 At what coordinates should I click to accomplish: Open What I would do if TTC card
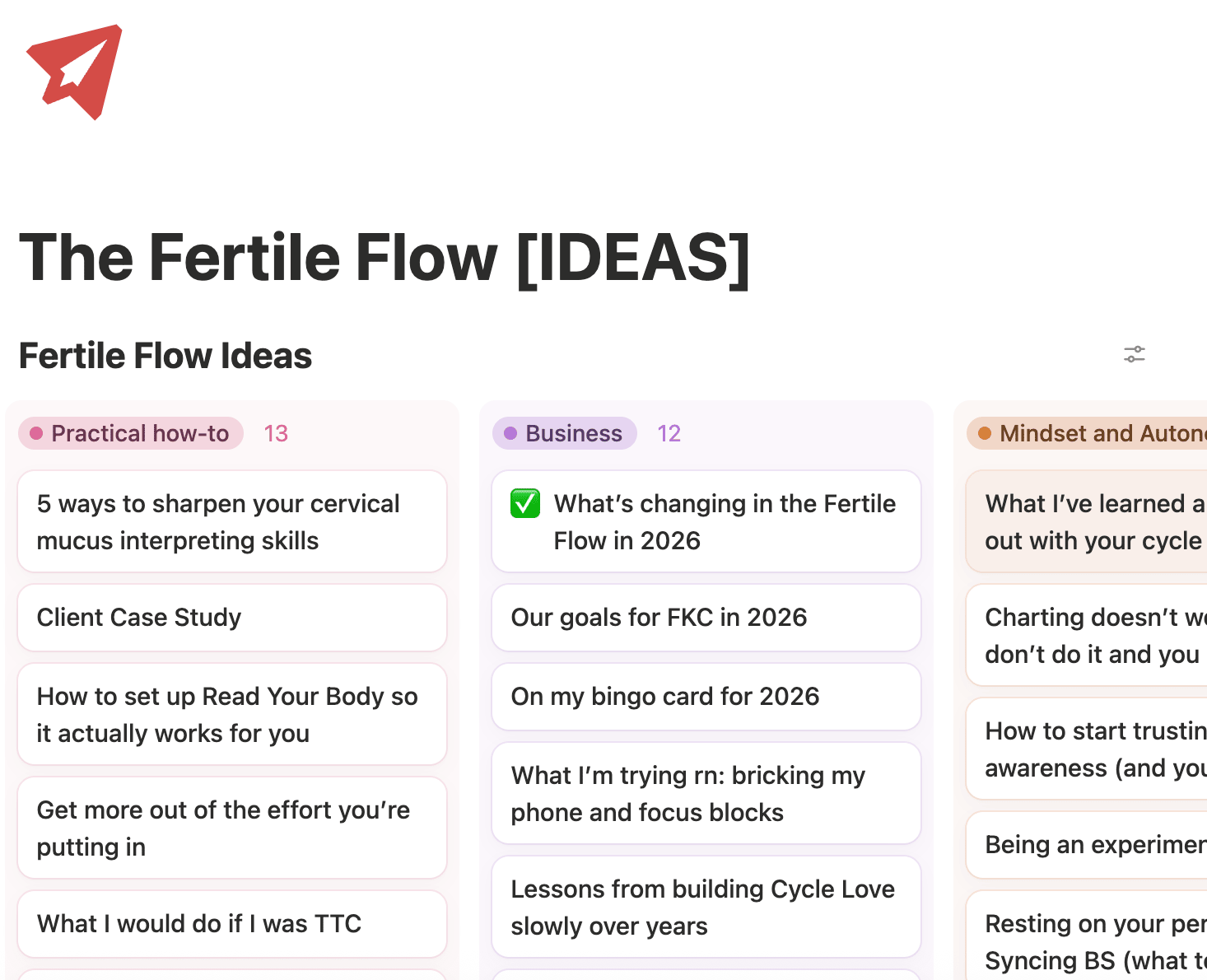(x=232, y=924)
